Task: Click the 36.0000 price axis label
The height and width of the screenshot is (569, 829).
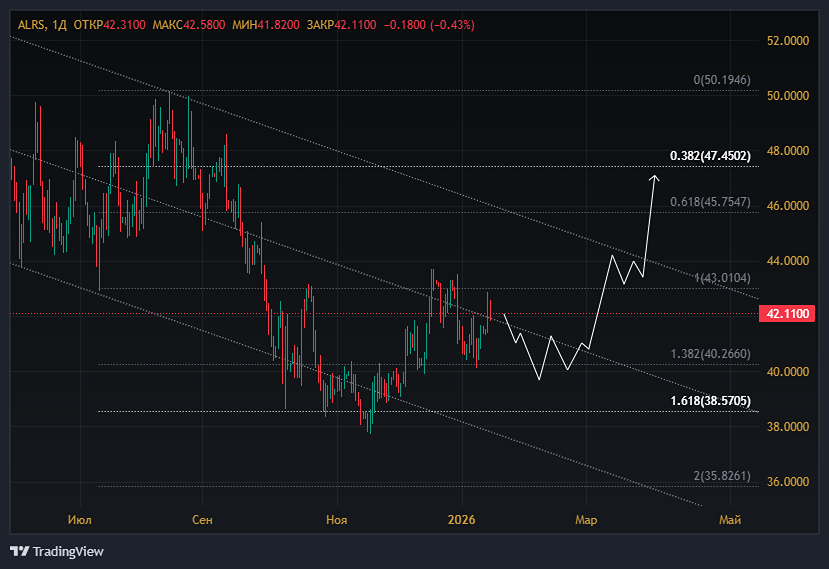Action: 788,482
